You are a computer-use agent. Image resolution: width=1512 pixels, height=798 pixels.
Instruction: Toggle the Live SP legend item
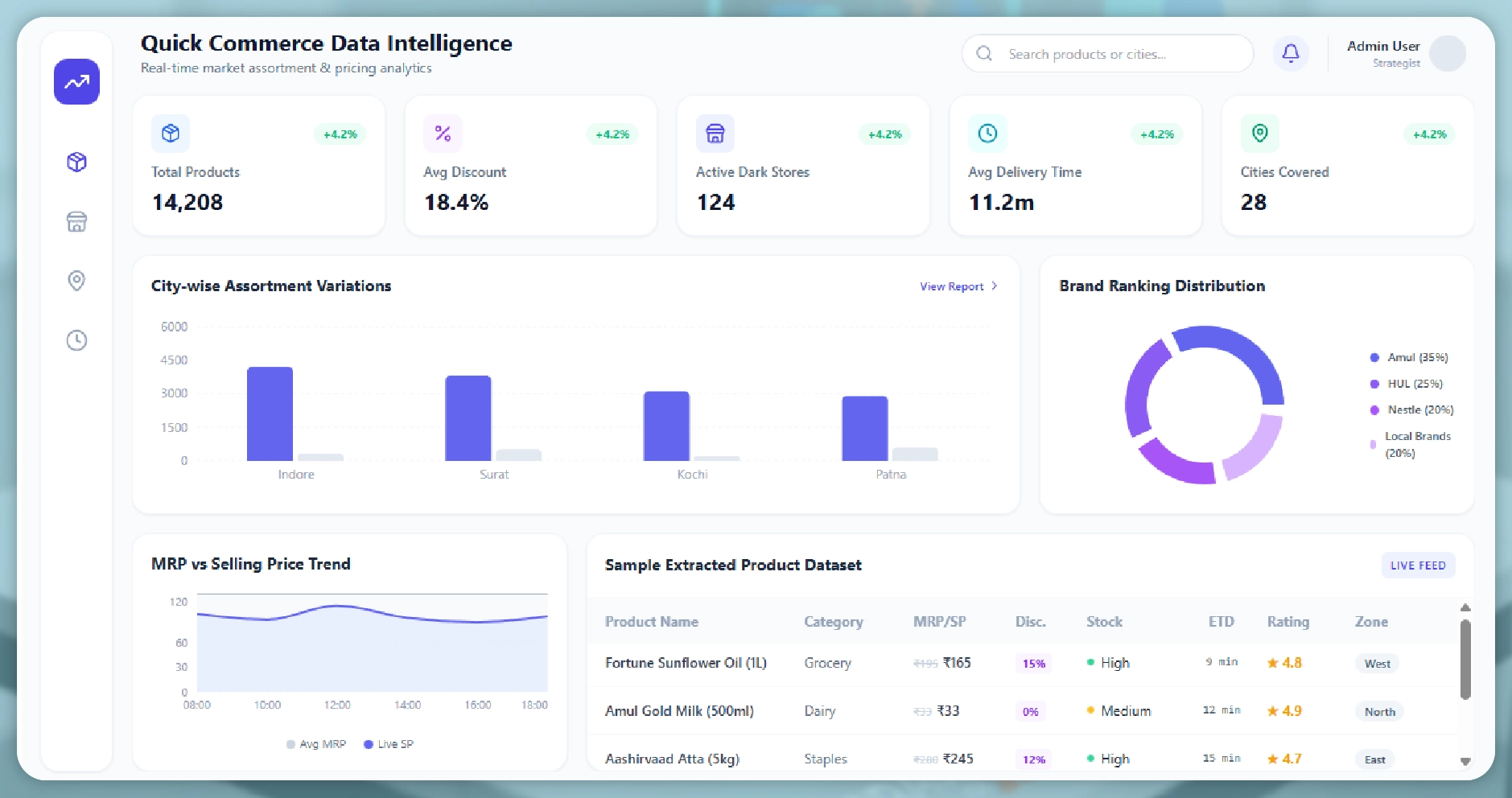389,743
